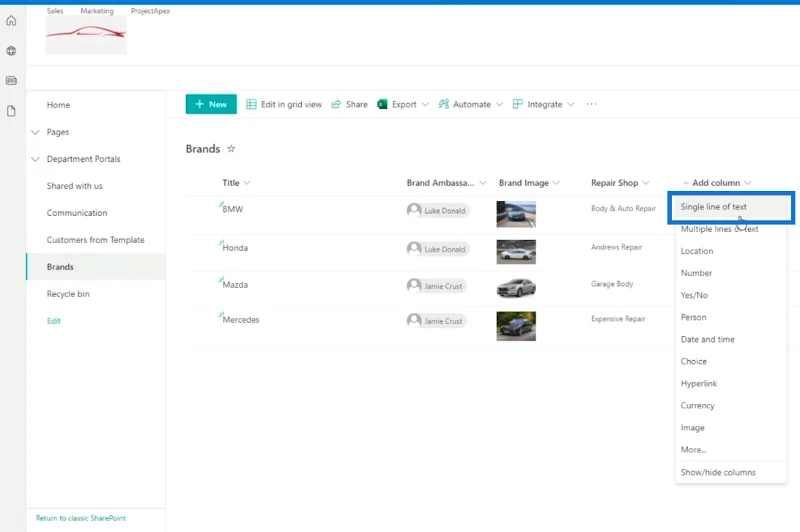This screenshot has width=800, height=532.
Task: Choose Yes/No column type
Action: coord(731,295)
